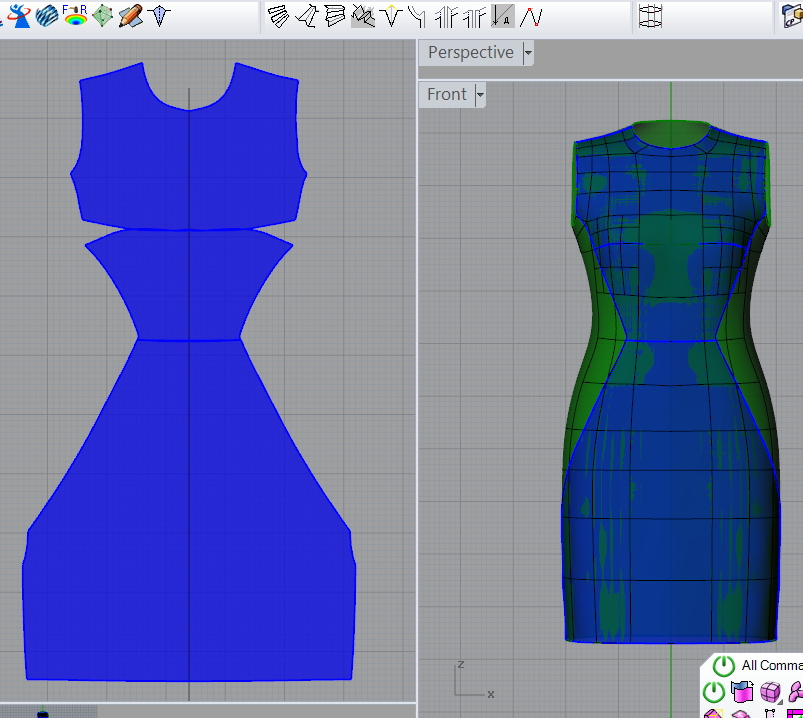Click the Perspective viewport title
This screenshot has width=803, height=718.
point(470,53)
